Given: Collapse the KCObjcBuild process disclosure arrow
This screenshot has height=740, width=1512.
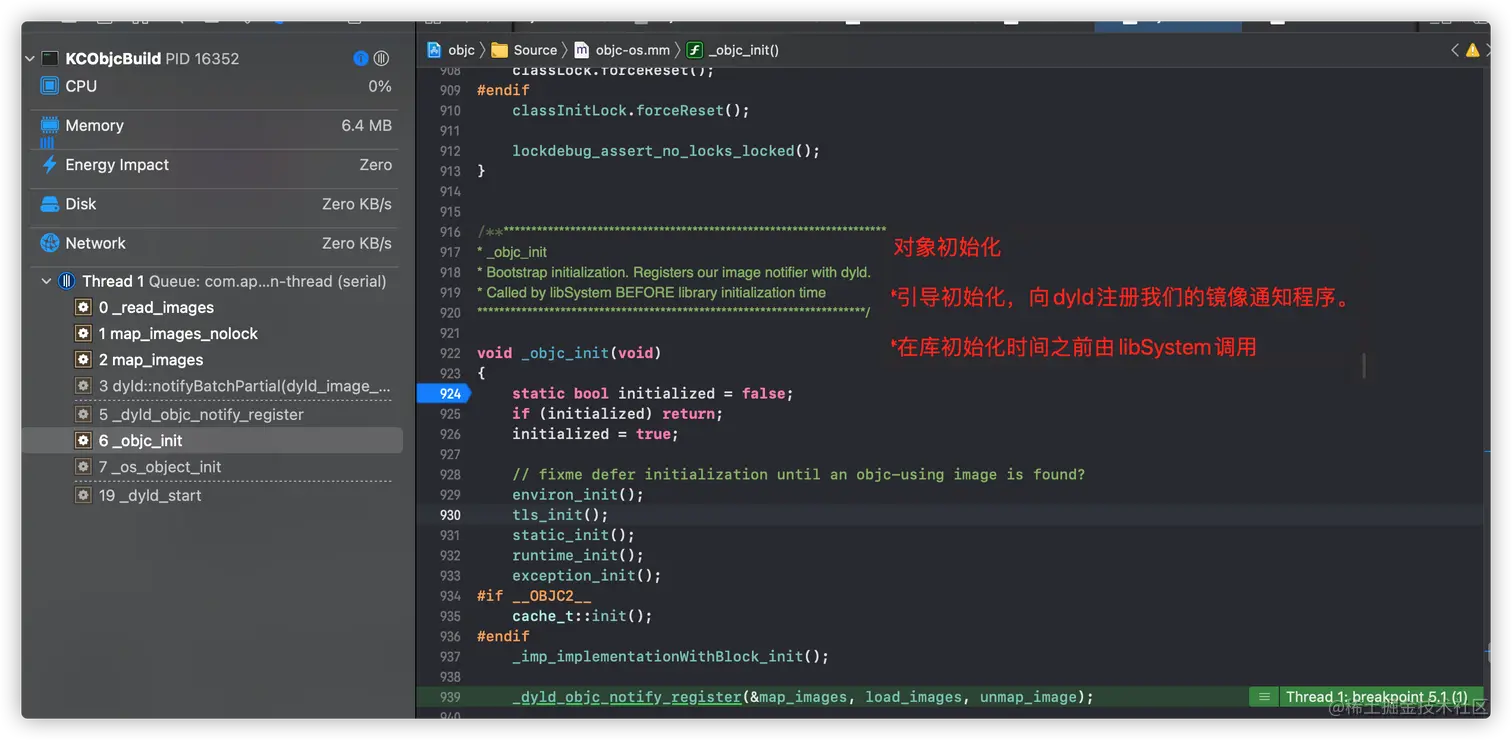Looking at the screenshot, I should coord(30,59).
